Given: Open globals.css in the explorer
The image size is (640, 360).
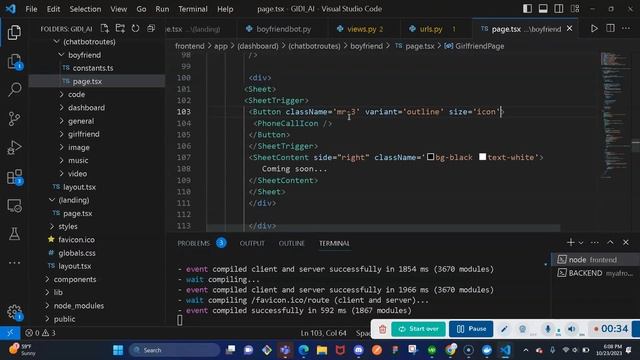Looking at the screenshot, I should coord(77,253).
